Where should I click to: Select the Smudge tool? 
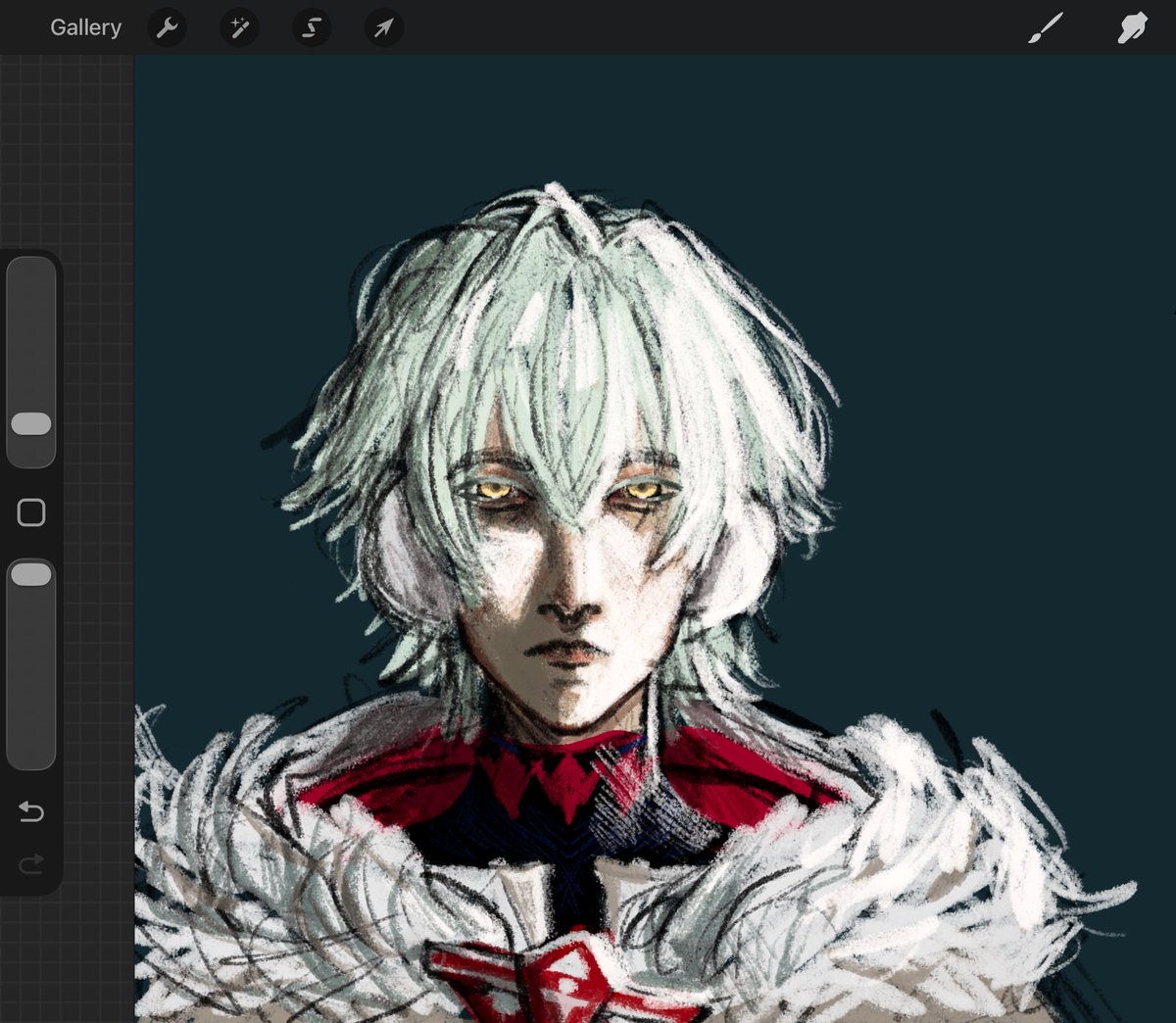pyautogui.click(x=1132, y=28)
